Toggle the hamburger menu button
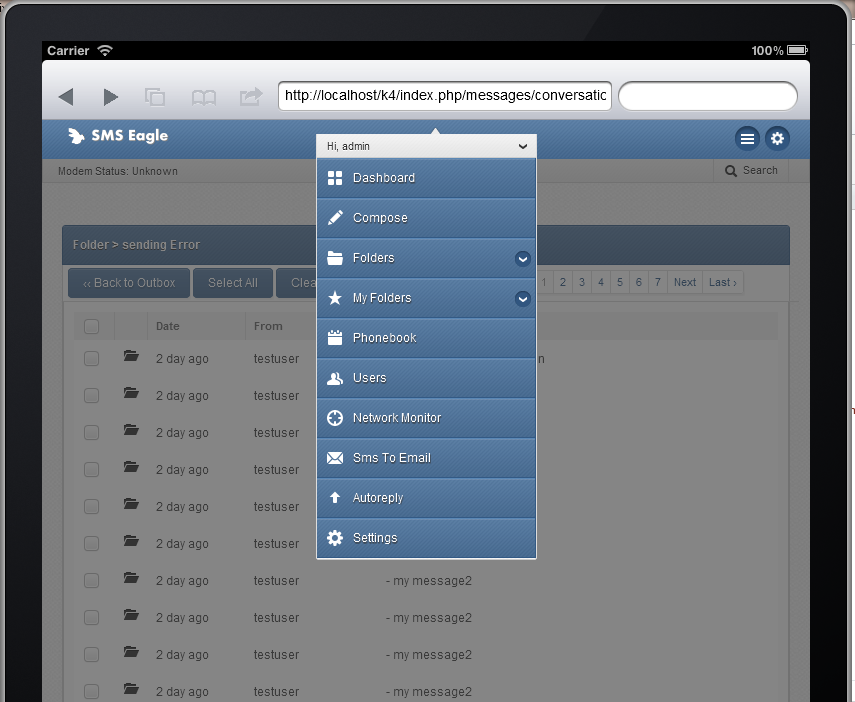Screen dimensions: 855x702 pos(747,139)
